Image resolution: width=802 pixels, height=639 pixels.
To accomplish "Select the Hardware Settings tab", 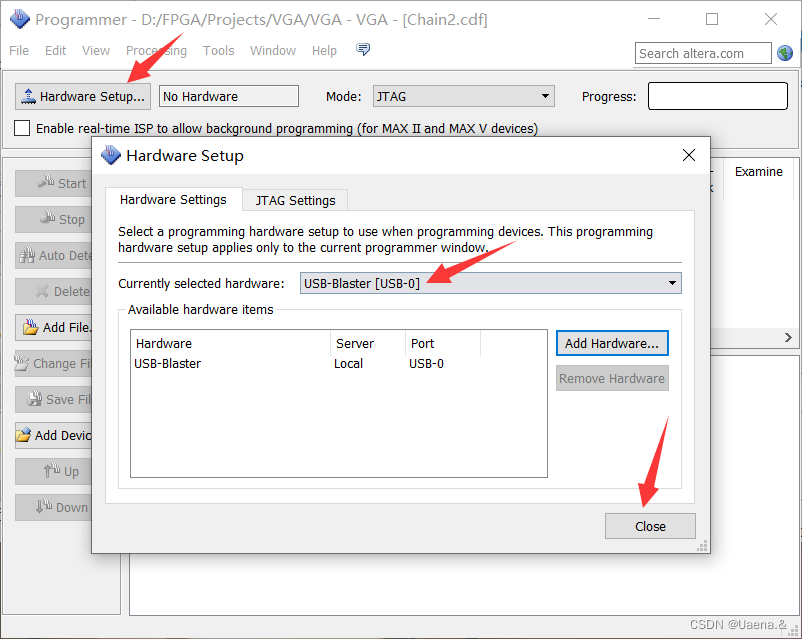I will pos(173,199).
